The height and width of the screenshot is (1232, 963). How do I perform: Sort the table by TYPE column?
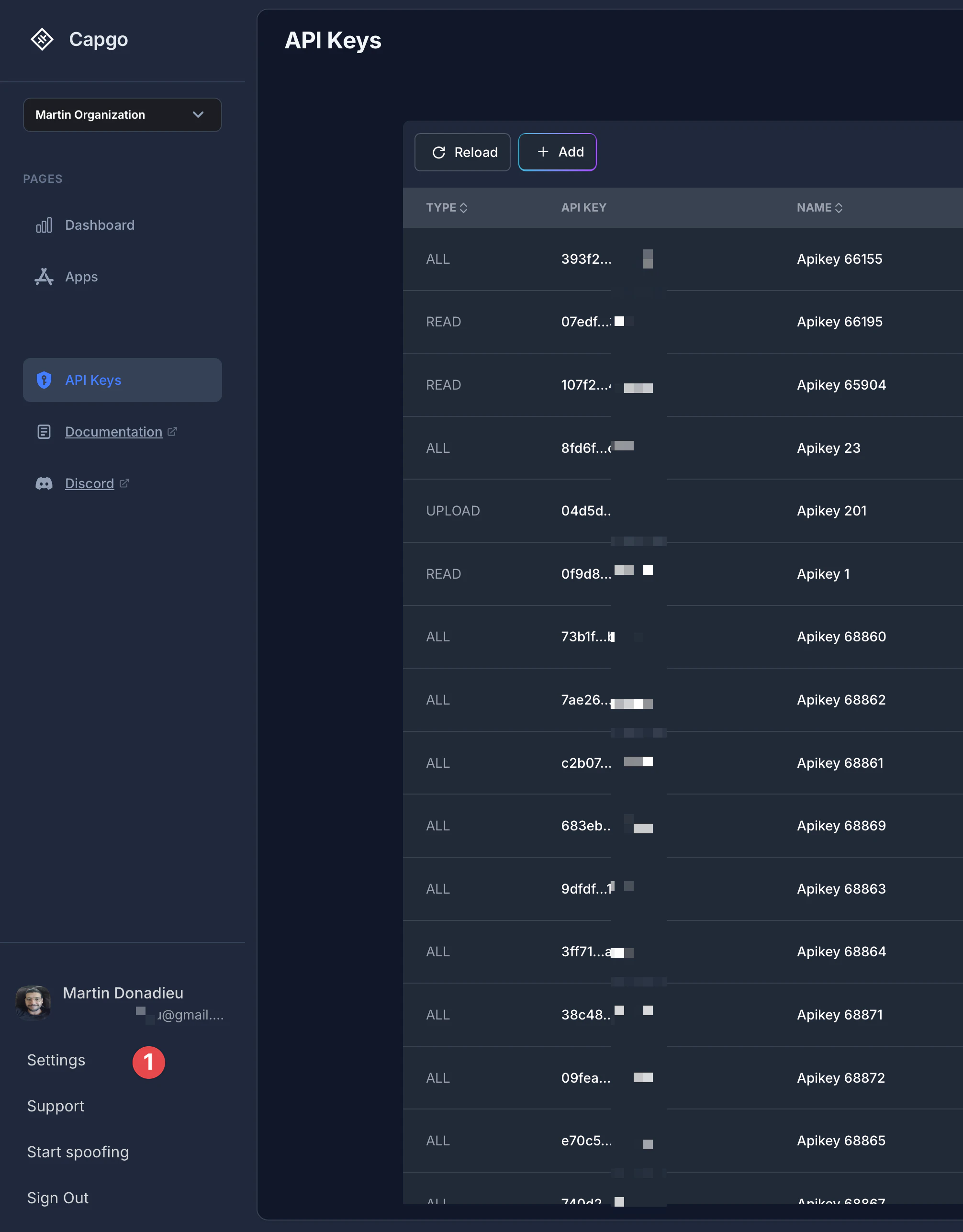coord(446,208)
